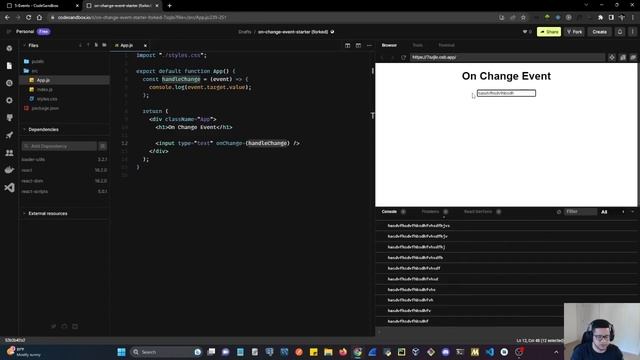Open preview in new window icon
The width and height of the screenshot is (640, 360).
[633, 58]
